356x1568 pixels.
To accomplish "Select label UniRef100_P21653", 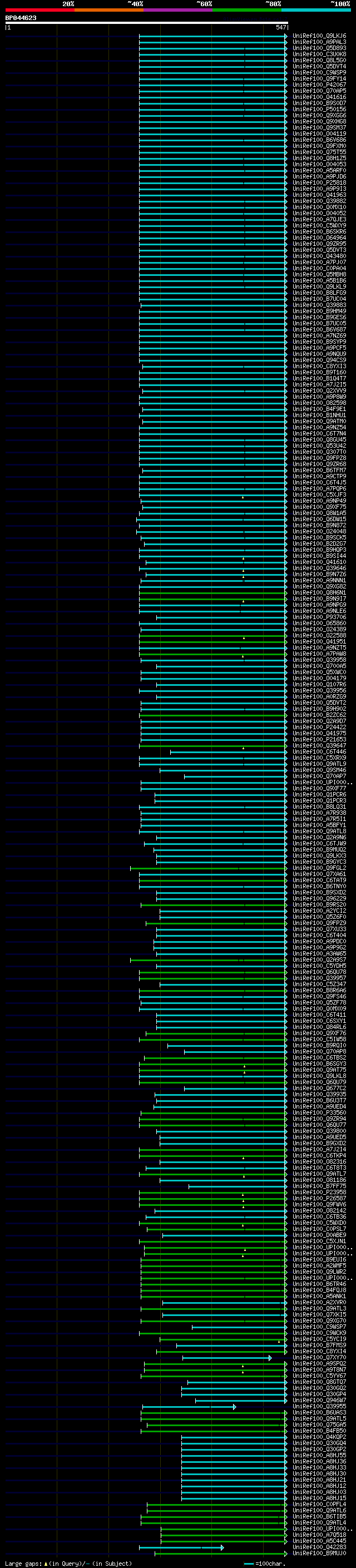I will click(x=319, y=740).
